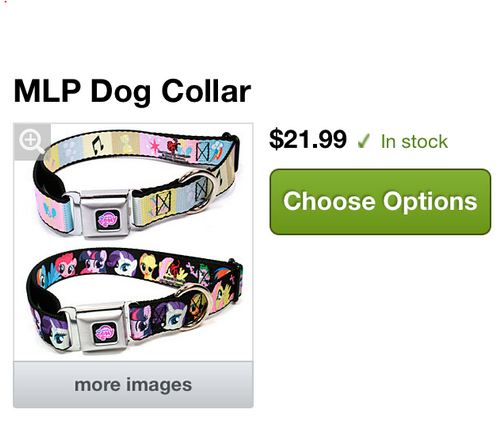Click the pastel collar's seatbelt buckle logo
Viewport: 498px width, 425px height.
coord(107,219)
